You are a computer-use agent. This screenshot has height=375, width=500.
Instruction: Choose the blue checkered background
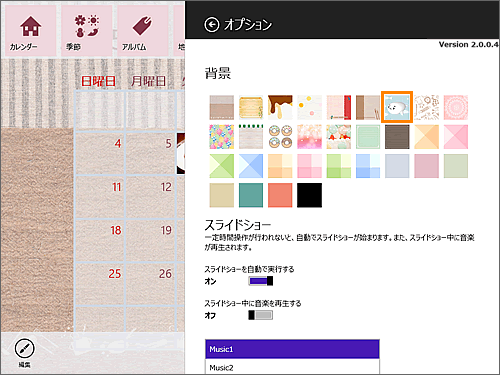pos(368,166)
